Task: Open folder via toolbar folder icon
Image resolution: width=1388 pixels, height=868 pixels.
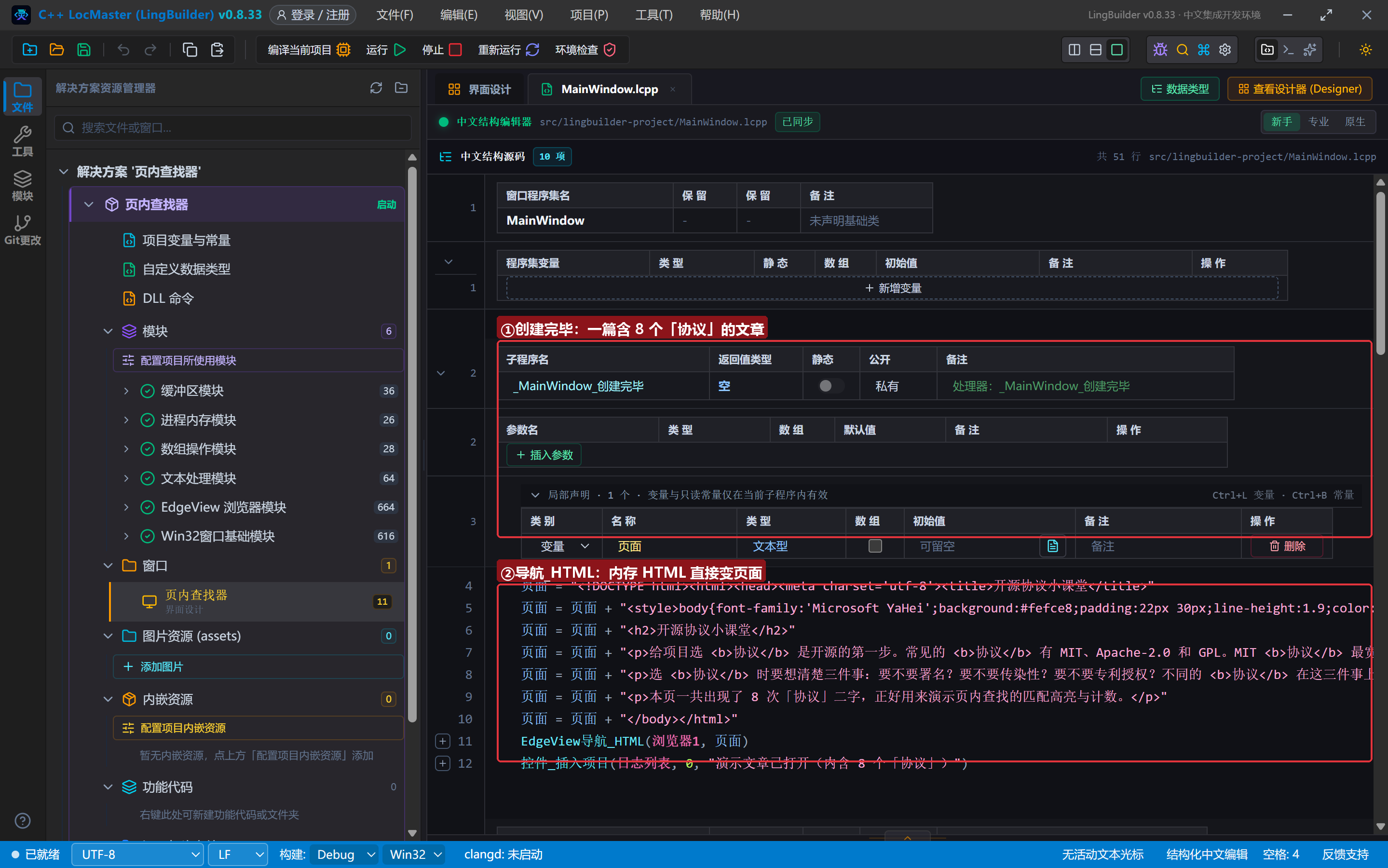Action: (x=56, y=50)
